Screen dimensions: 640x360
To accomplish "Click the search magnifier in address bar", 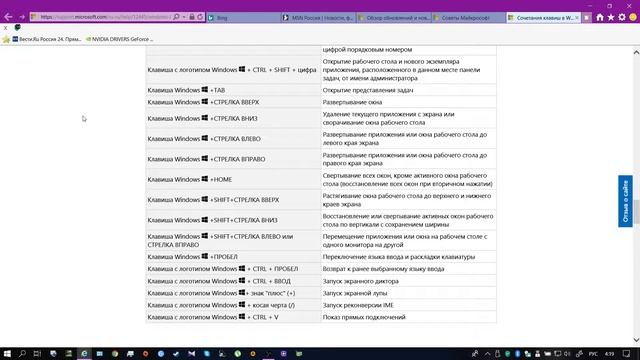I will coord(176,17).
